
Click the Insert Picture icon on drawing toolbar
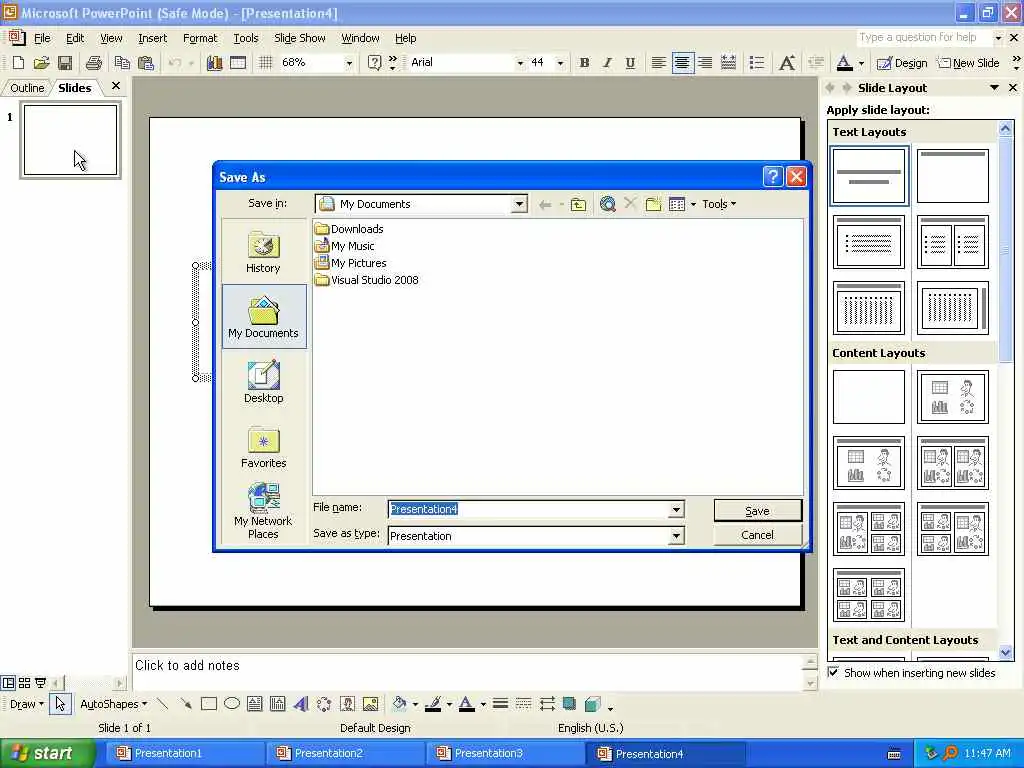370,704
